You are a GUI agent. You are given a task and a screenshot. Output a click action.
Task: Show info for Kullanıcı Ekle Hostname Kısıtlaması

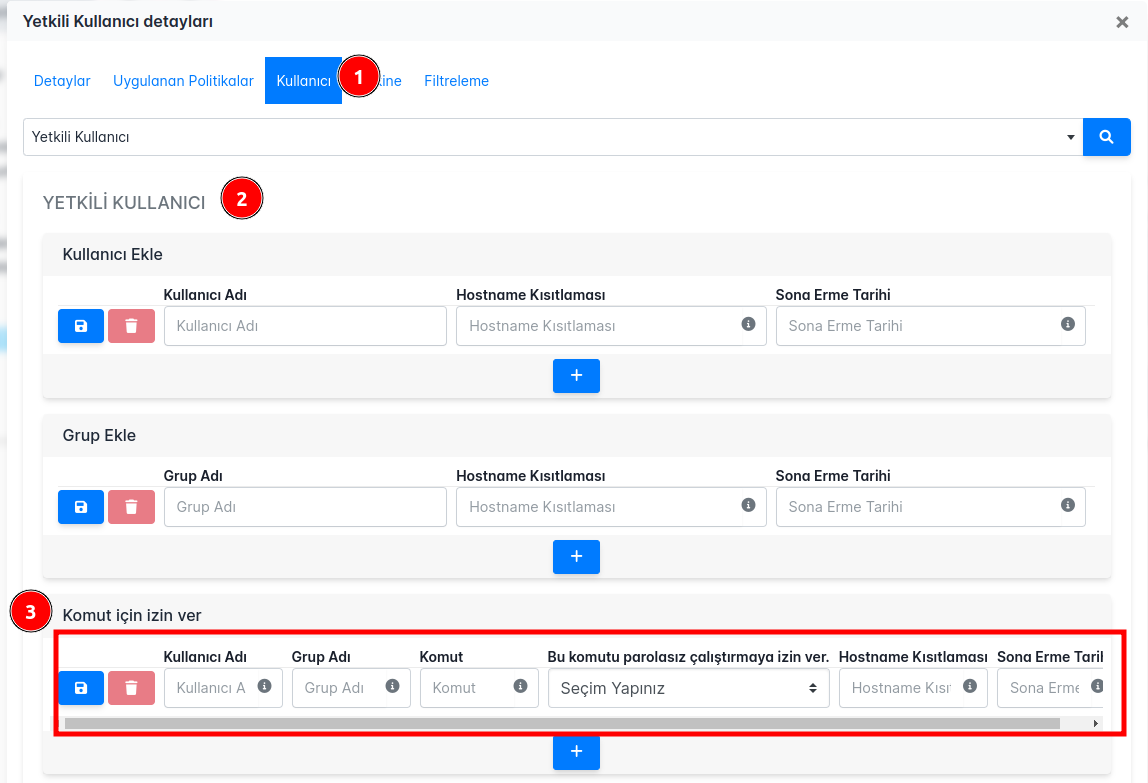coord(748,324)
